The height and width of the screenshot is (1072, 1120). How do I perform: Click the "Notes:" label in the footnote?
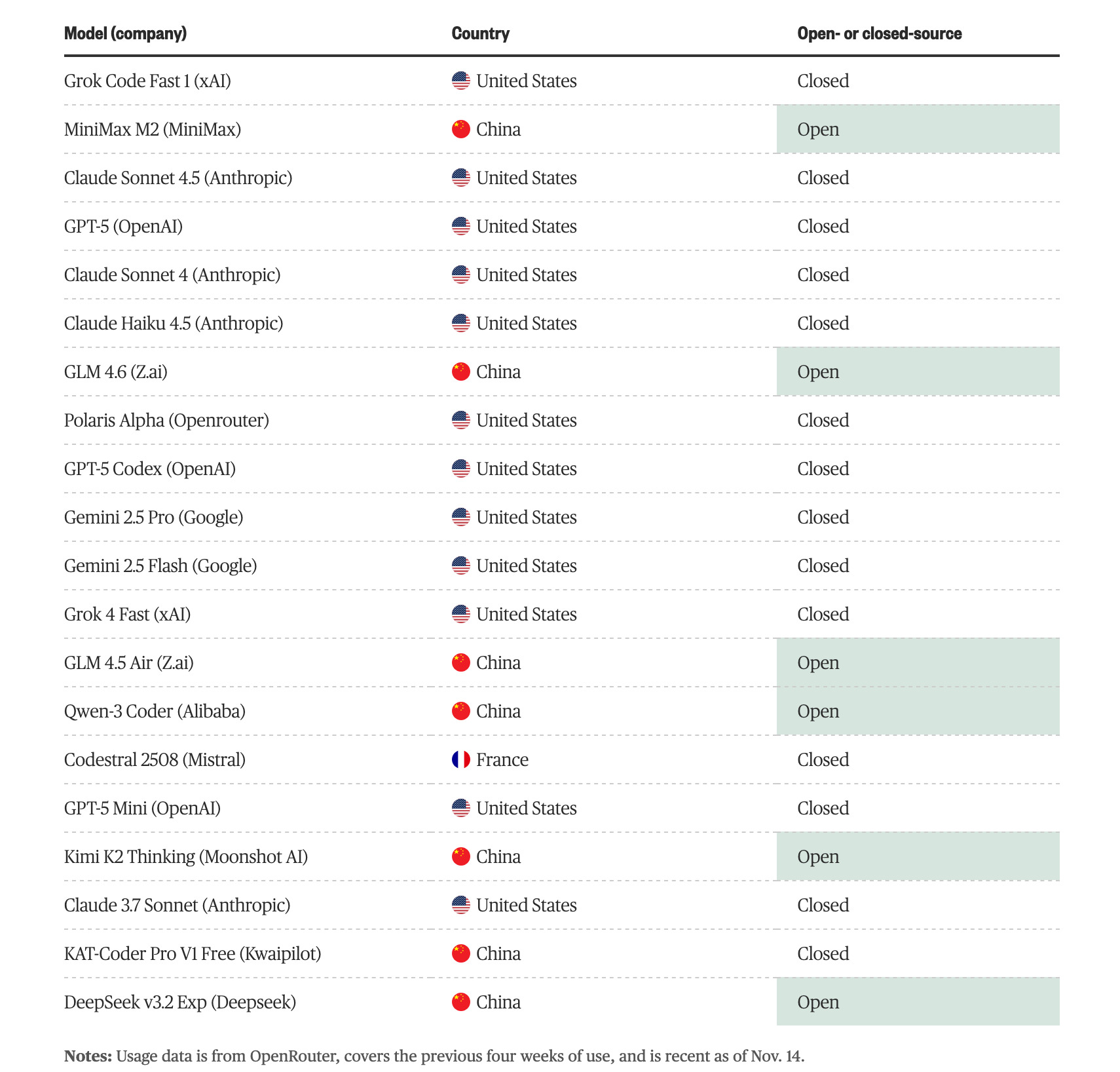[x=88, y=1056]
